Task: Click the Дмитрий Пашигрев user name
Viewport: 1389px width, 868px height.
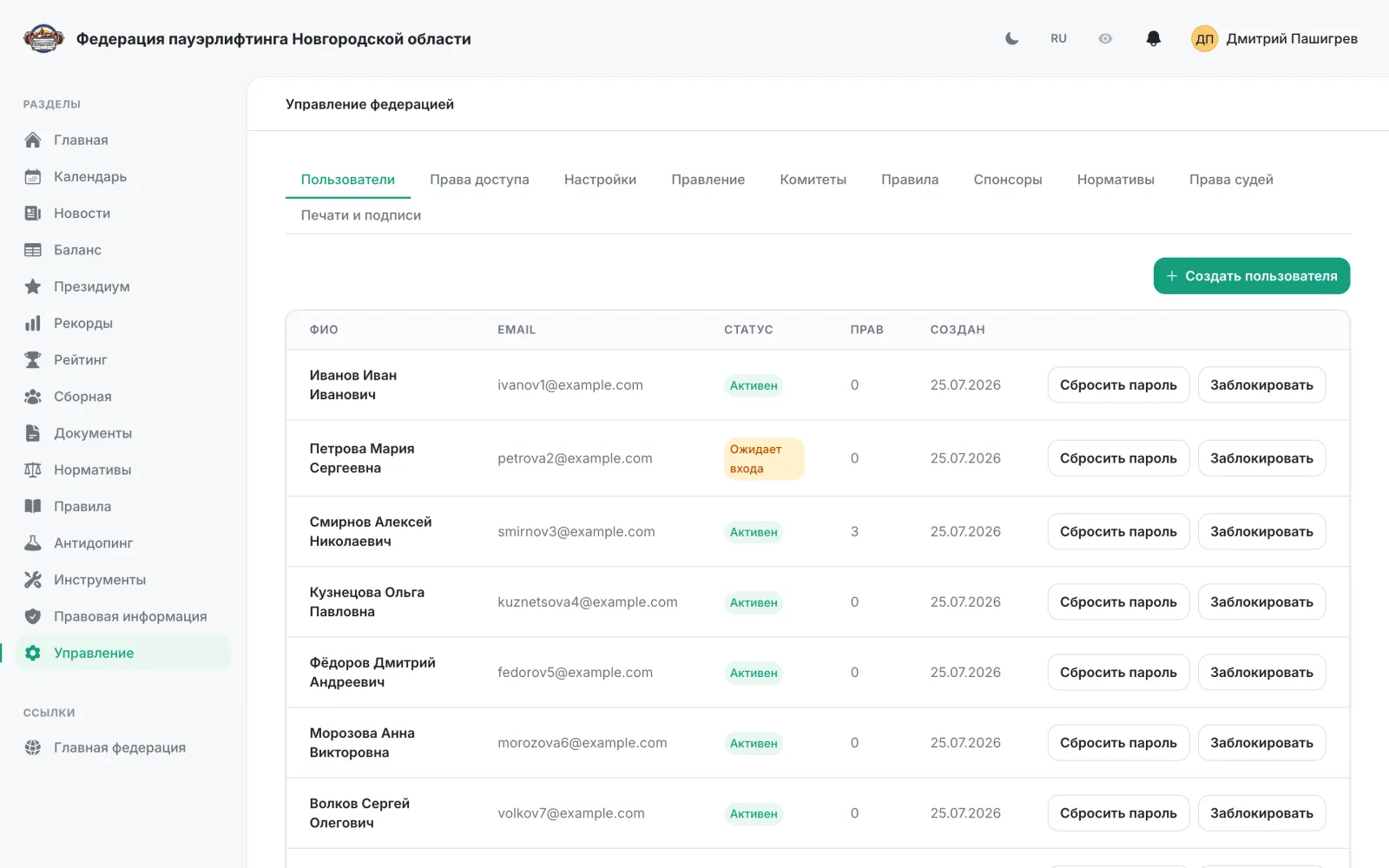Action: click(x=1292, y=38)
